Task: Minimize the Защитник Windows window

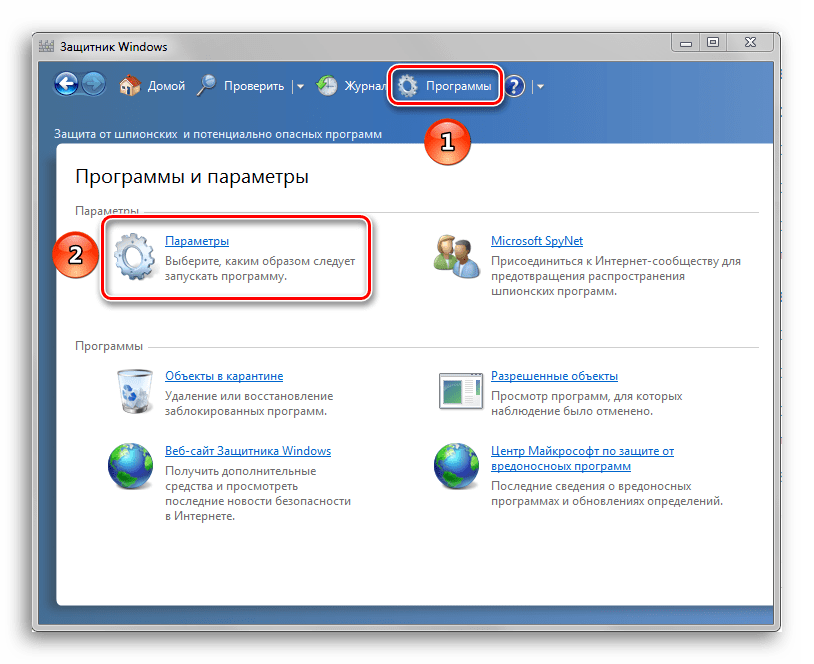Action: pyautogui.click(x=686, y=43)
